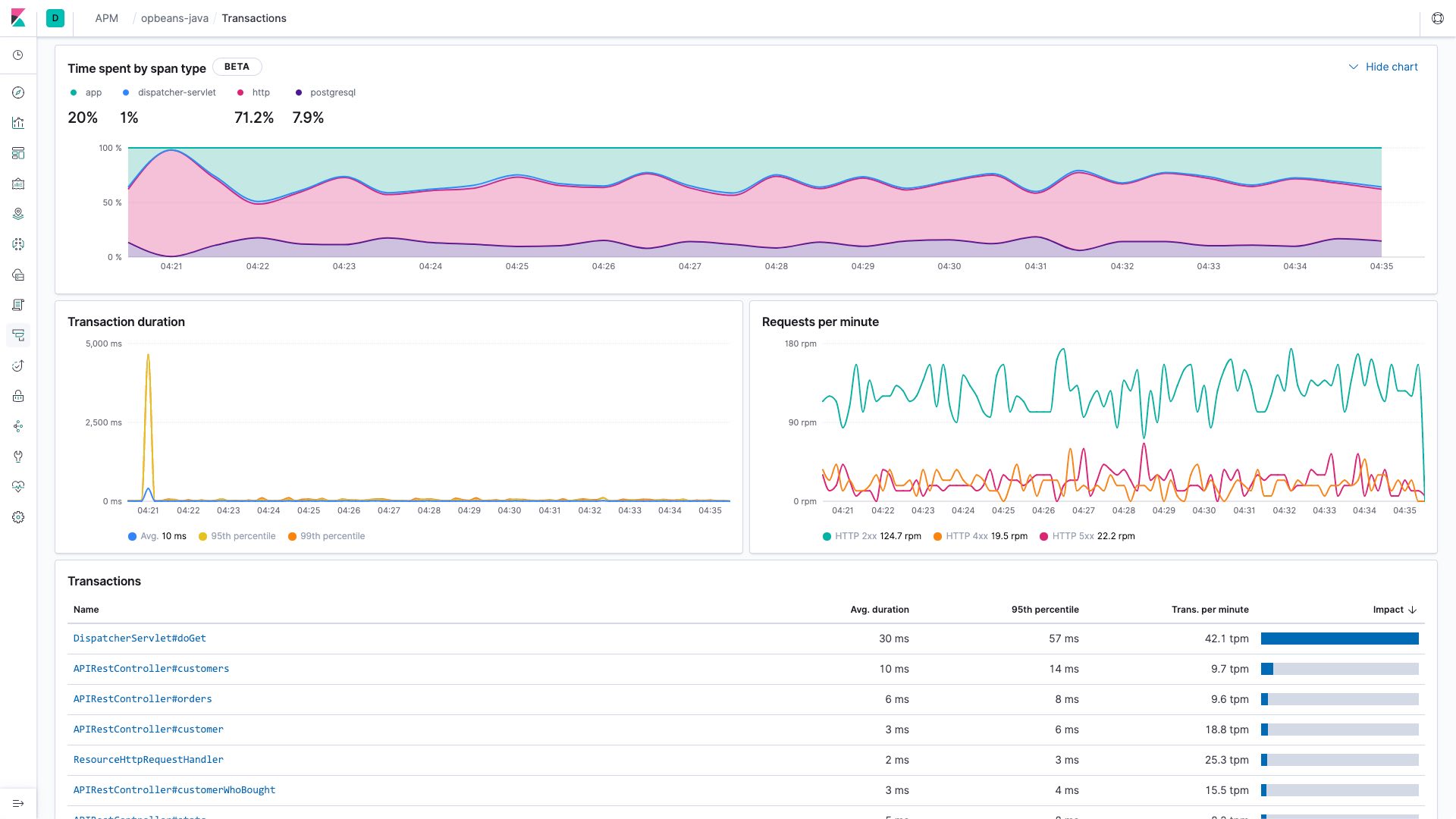Collapse chart with Hide chart chevron
This screenshot has width=1456, height=819.
coord(1383,67)
